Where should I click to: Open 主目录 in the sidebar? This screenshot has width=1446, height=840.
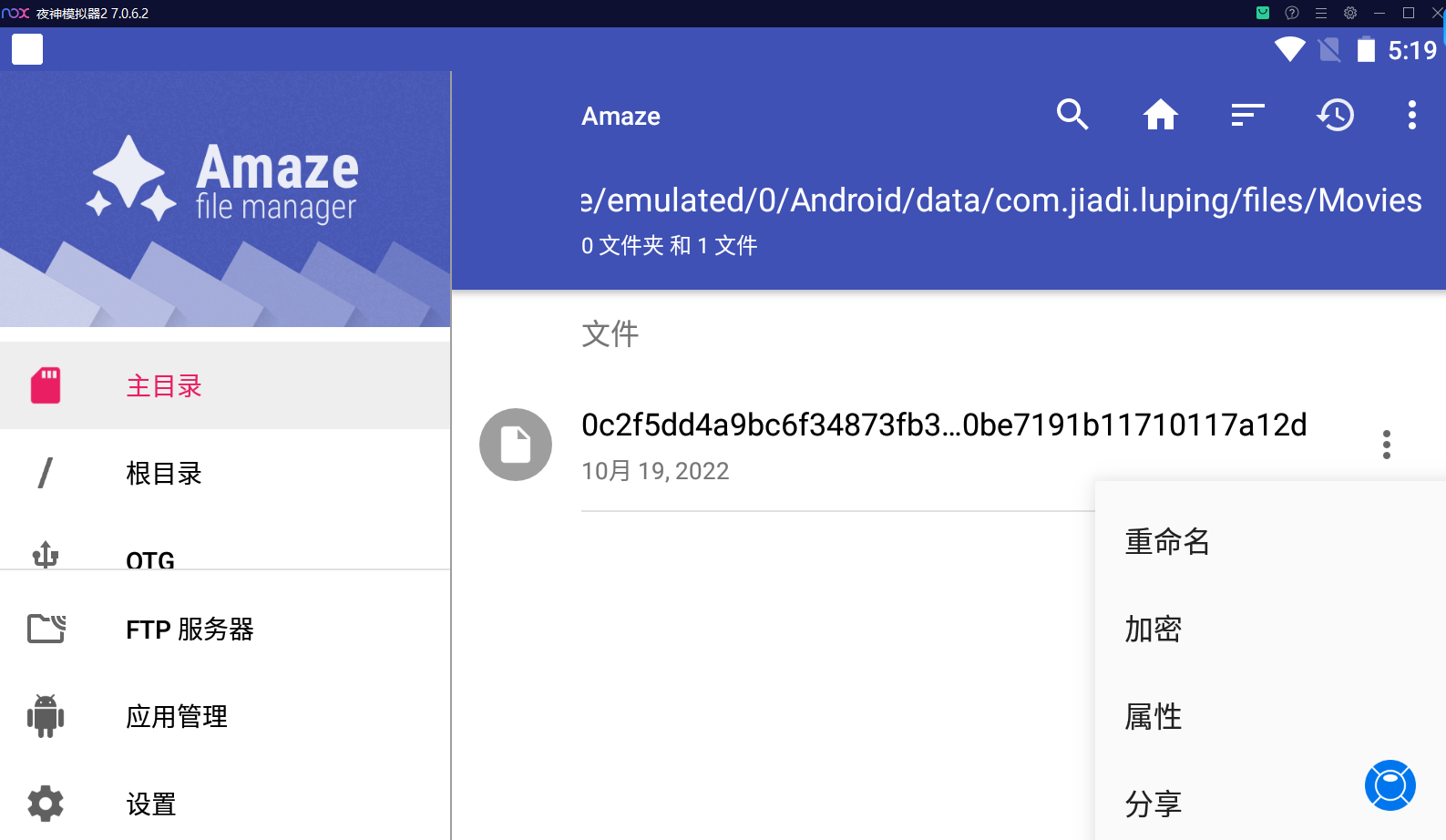click(164, 386)
